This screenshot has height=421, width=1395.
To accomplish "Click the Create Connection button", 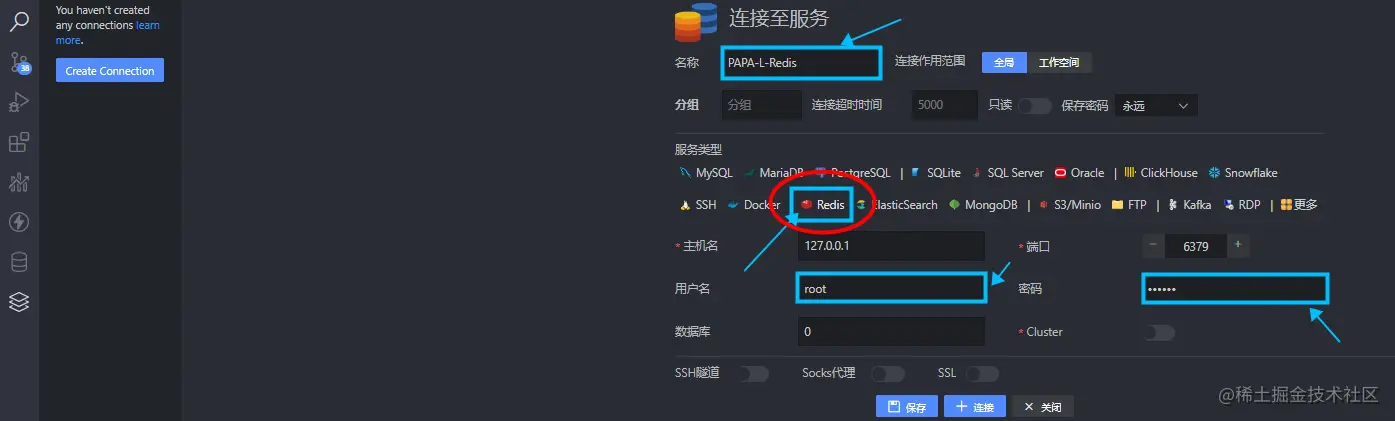I will coord(110,71).
